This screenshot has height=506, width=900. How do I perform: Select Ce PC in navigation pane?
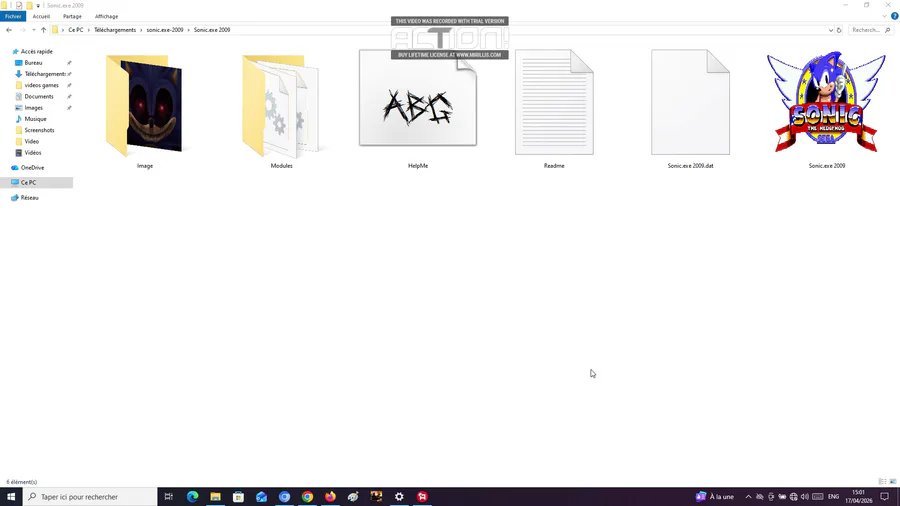[28, 182]
